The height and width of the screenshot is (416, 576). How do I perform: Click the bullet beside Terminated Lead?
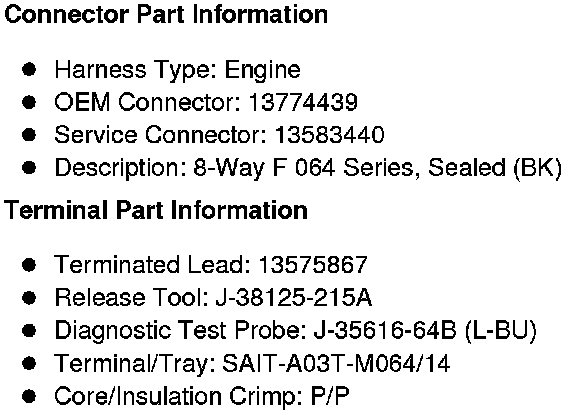pyautogui.click(x=29, y=265)
